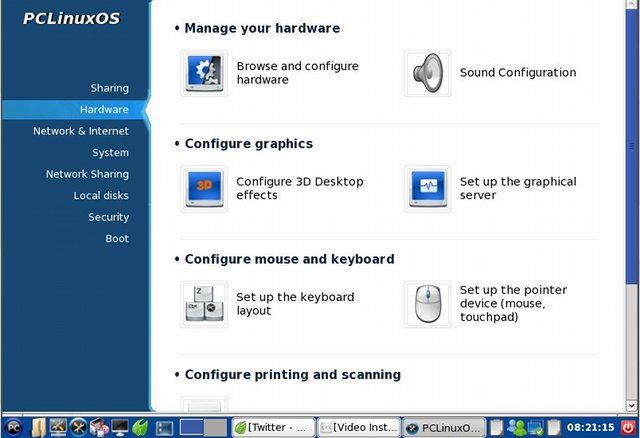Open the network monitor tray icon

click(535, 428)
